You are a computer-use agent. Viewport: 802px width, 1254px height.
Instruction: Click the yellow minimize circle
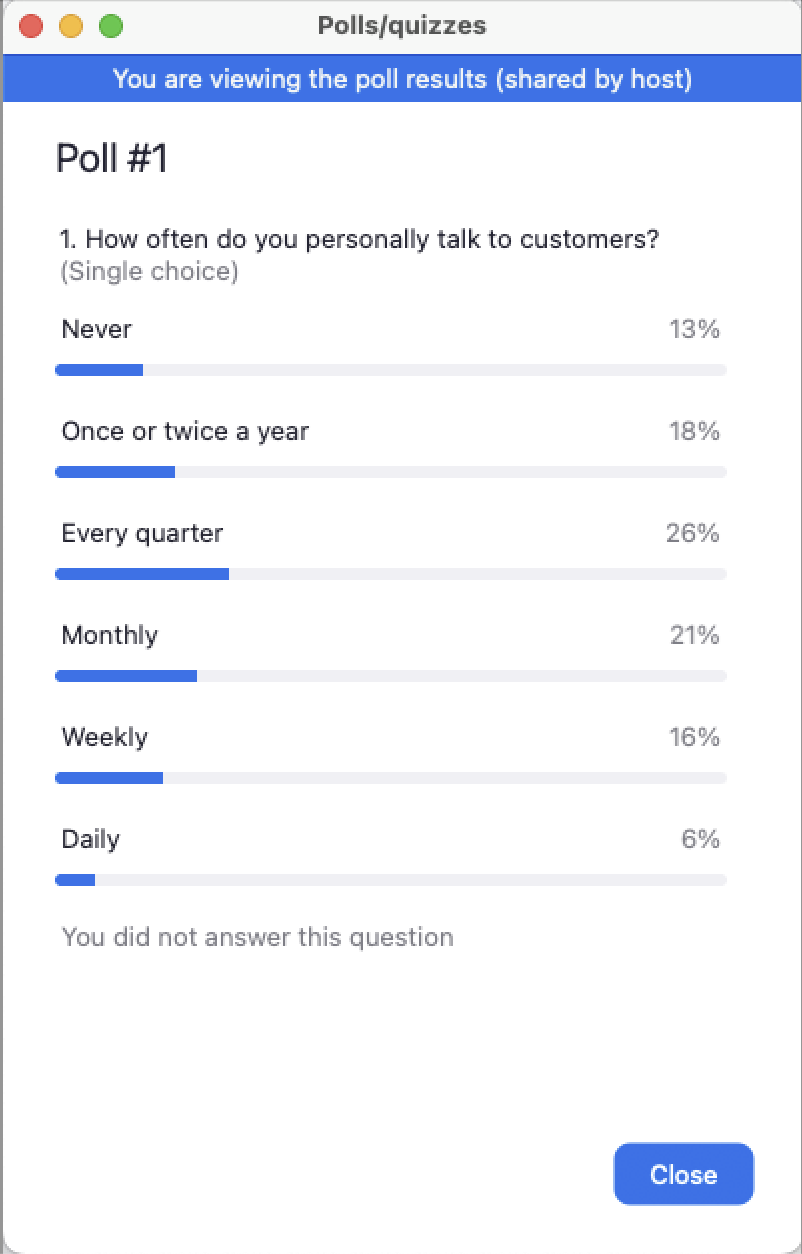[70, 26]
